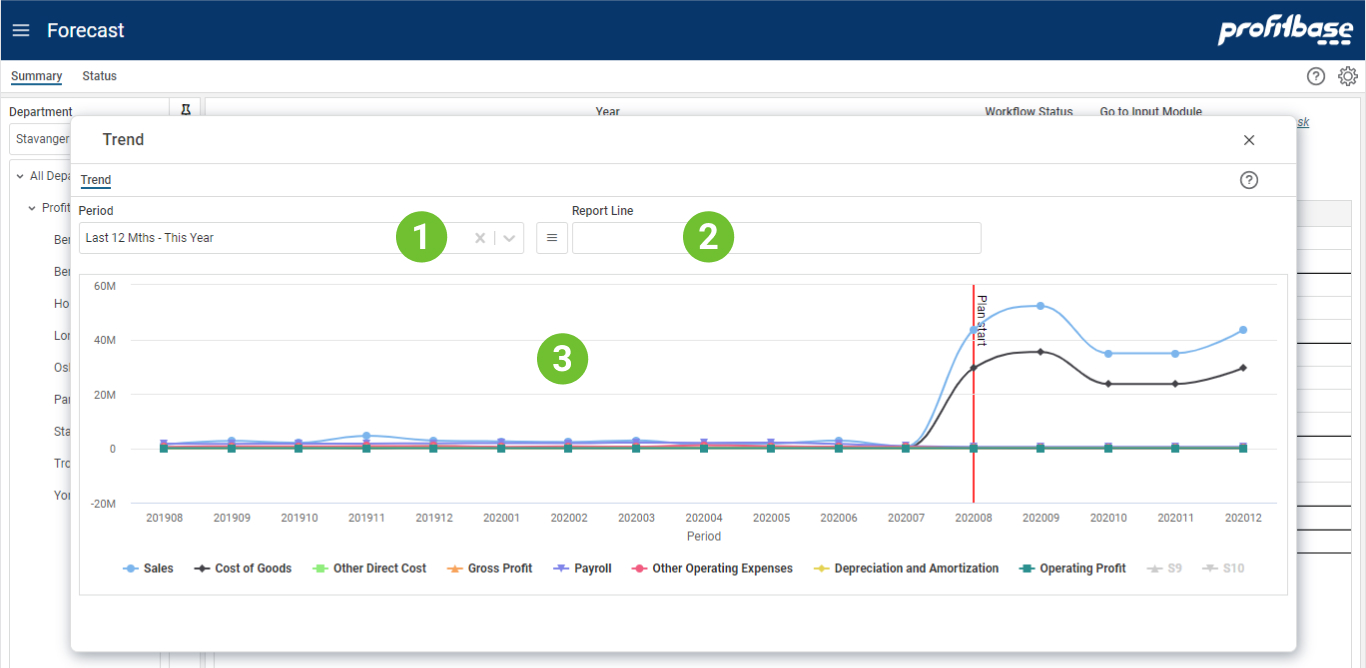1366x668 pixels.
Task: Open the Period dropdown
Action: (x=509, y=237)
